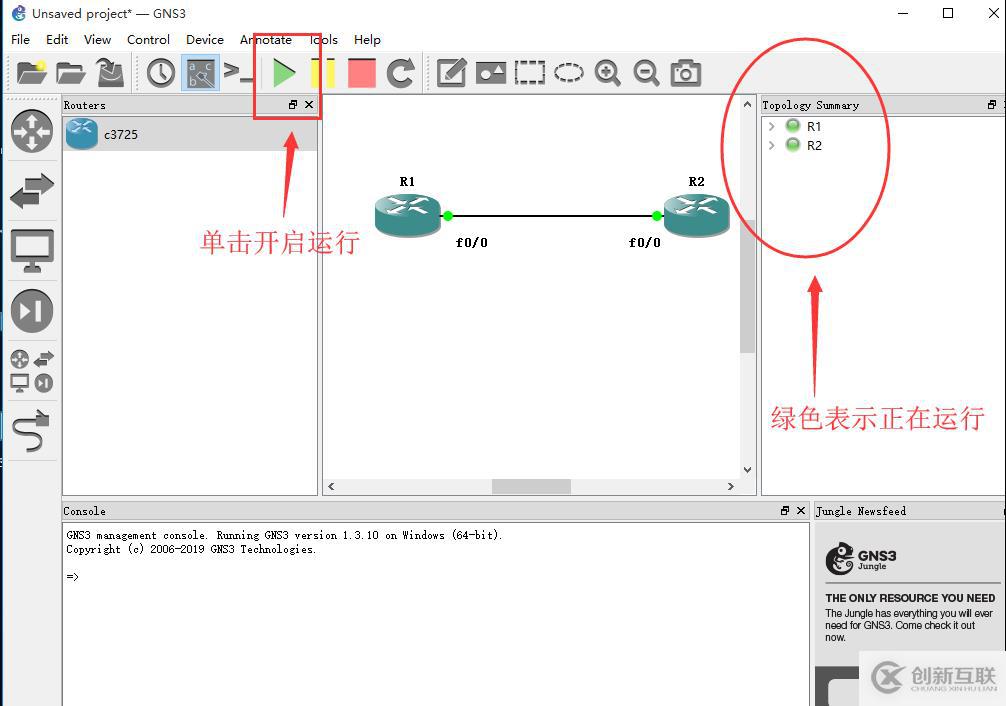
Task: Reload all devices icon
Action: pos(400,73)
